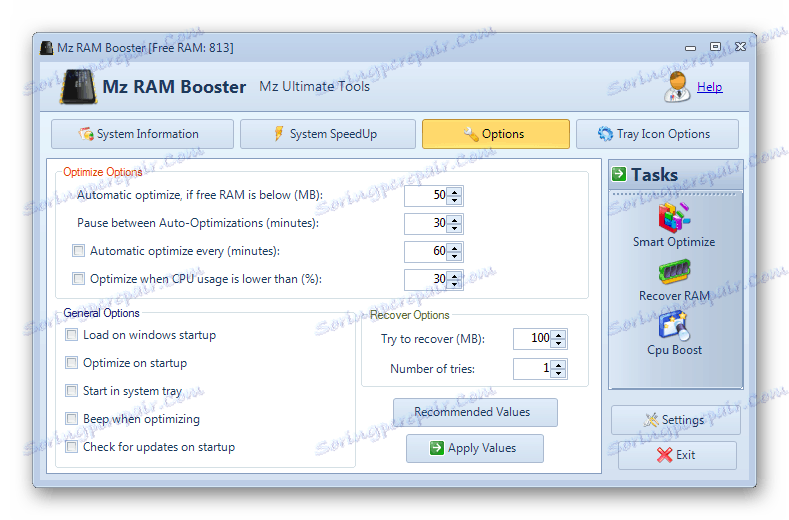Image resolution: width=789 pixels, height=520 pixels.
Task: Increase free RAM threshold value up arrow
Action: [x=454, y=192]
